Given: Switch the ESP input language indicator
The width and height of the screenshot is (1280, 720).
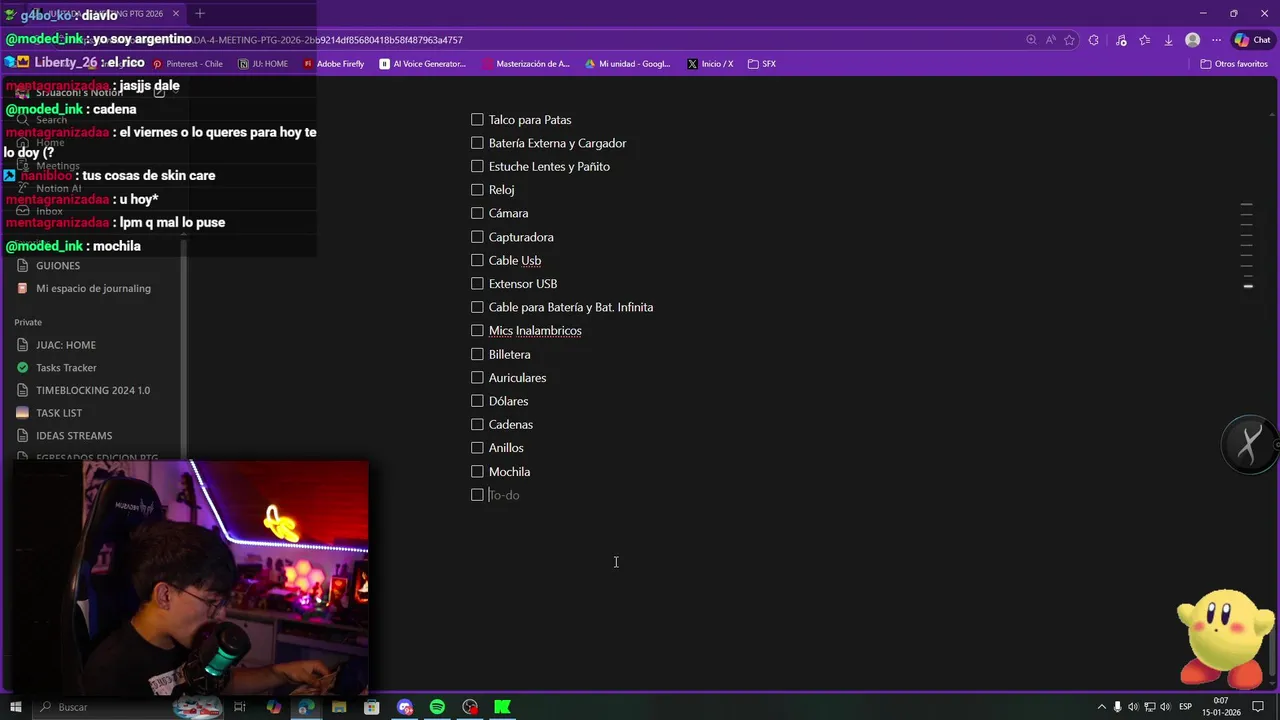Looking at the screenshot, I should (1186, 707).
